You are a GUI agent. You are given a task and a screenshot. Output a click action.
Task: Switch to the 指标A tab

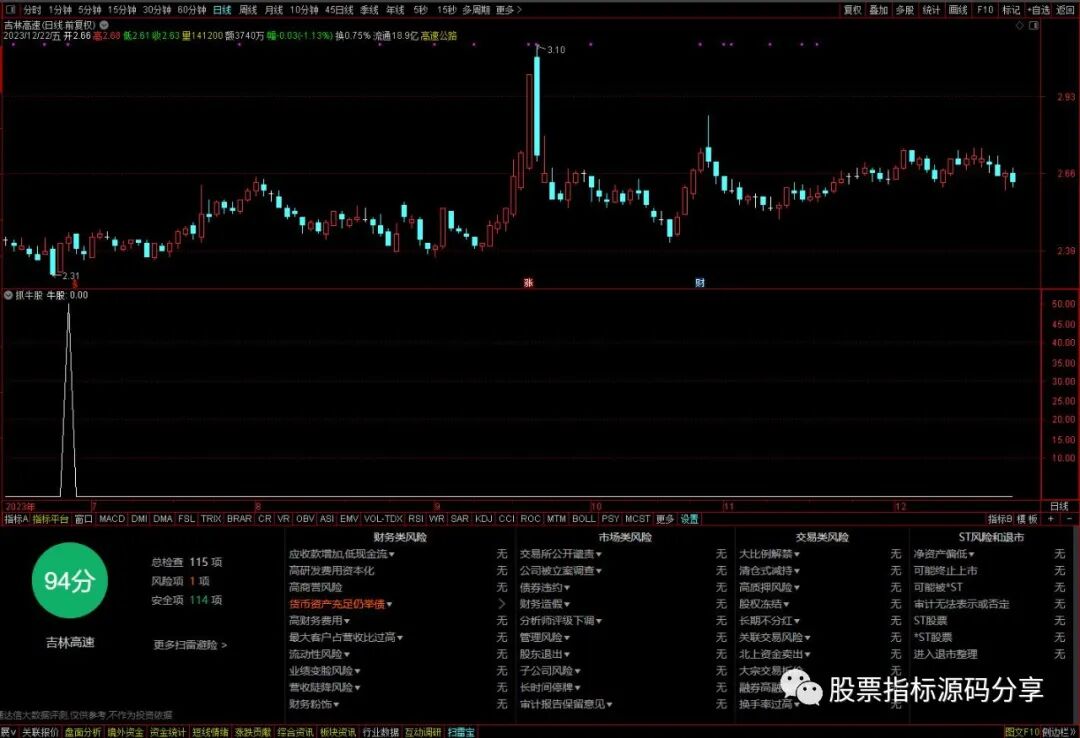point(17,519)
